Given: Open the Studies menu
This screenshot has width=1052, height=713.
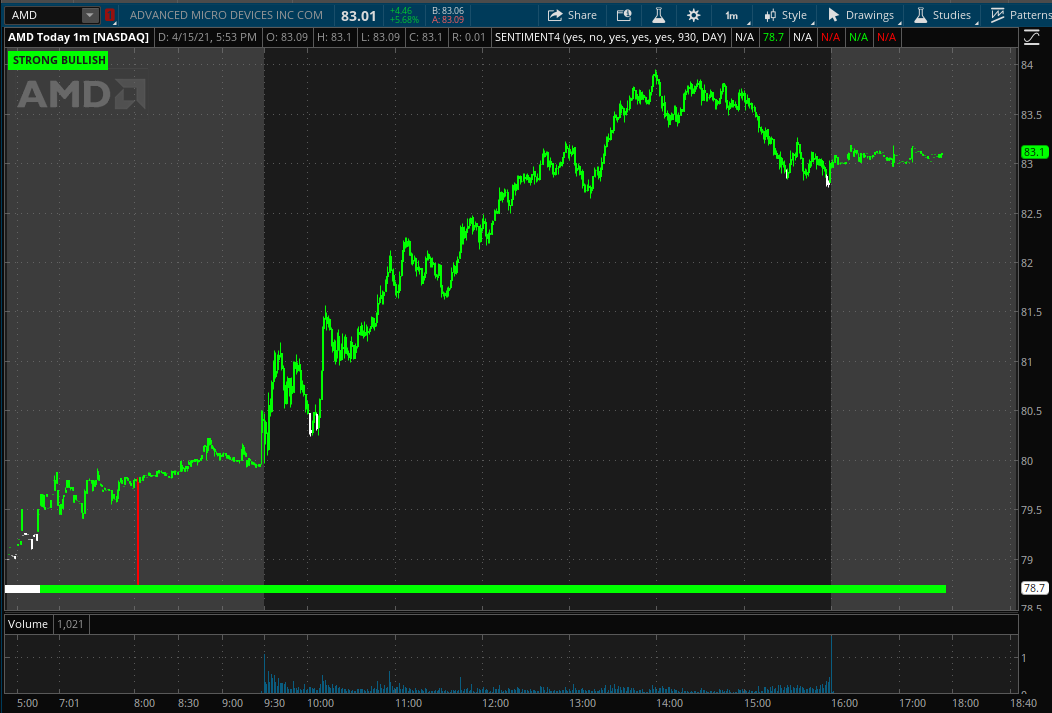Looking at the screenshot, I should point(942,15).
